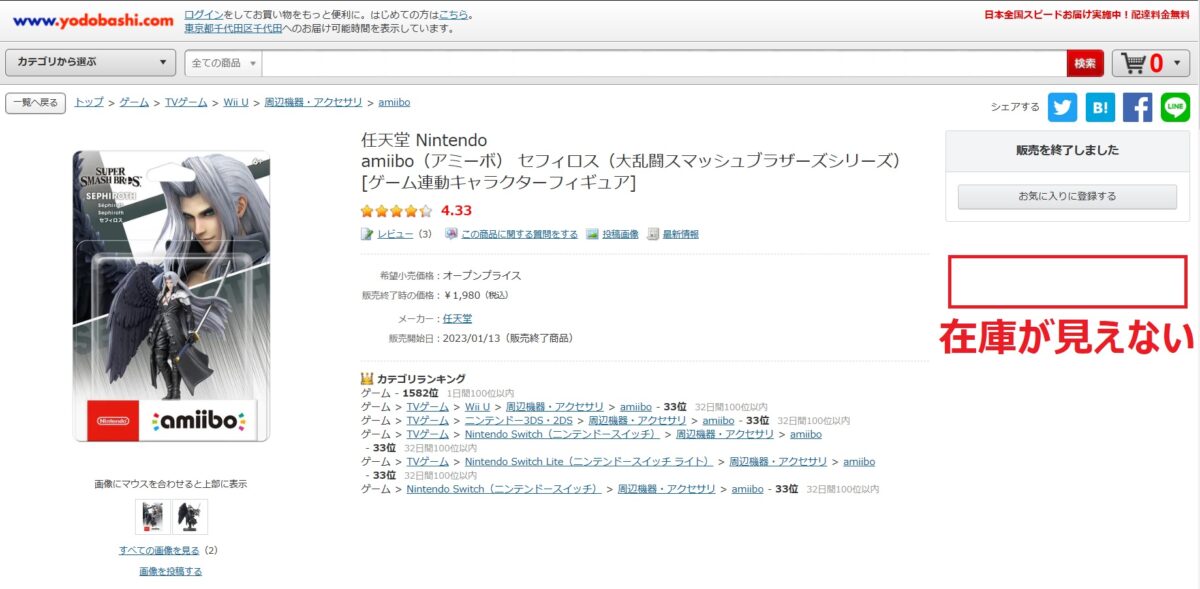Open ニンテンドー3DS・2DS in category ranking

tap(520, 421)
